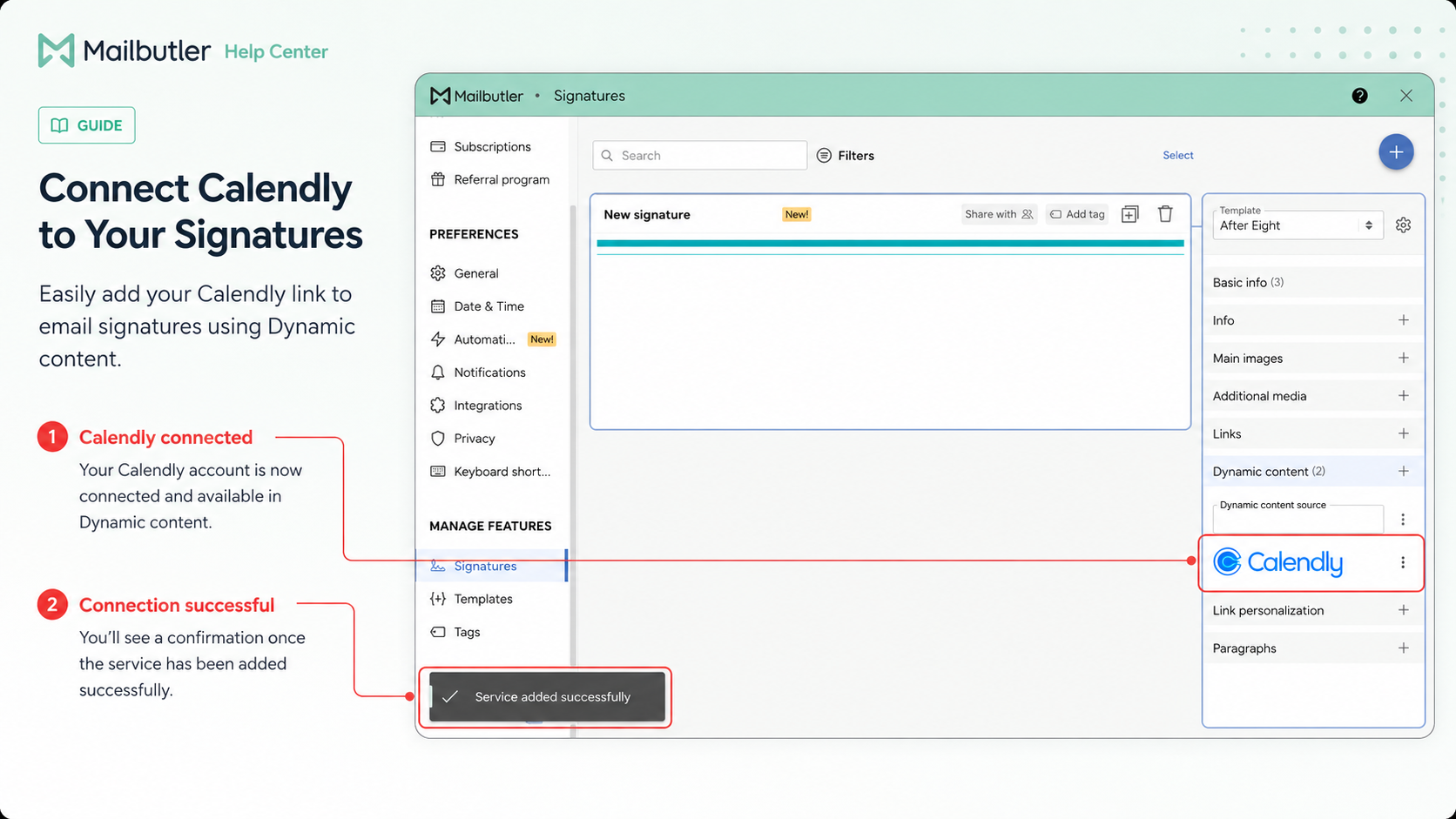Expand the Info section plus
Screen dimensions: 1456x819
pos(1403,320)
